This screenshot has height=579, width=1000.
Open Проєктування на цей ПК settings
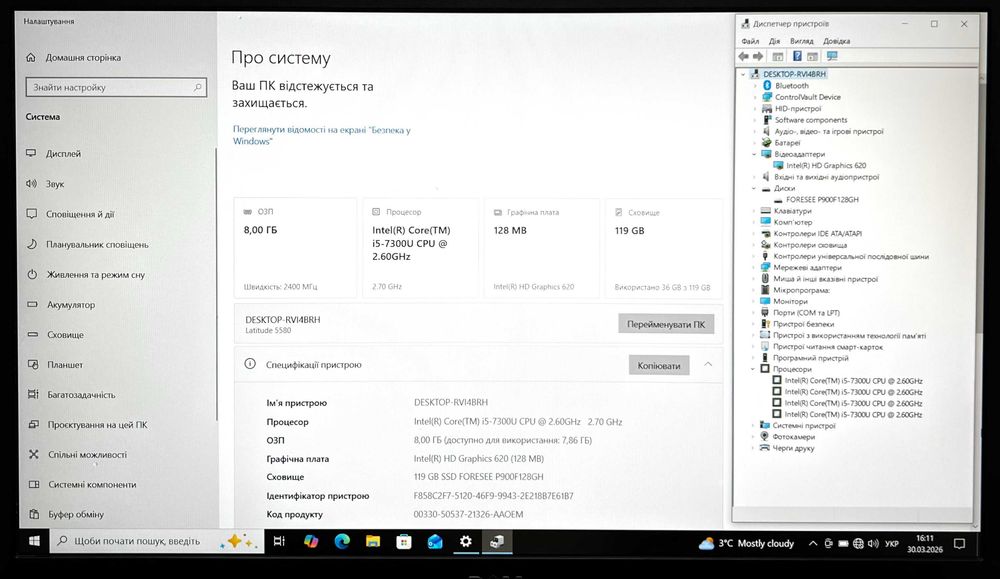tap(97, 425)
